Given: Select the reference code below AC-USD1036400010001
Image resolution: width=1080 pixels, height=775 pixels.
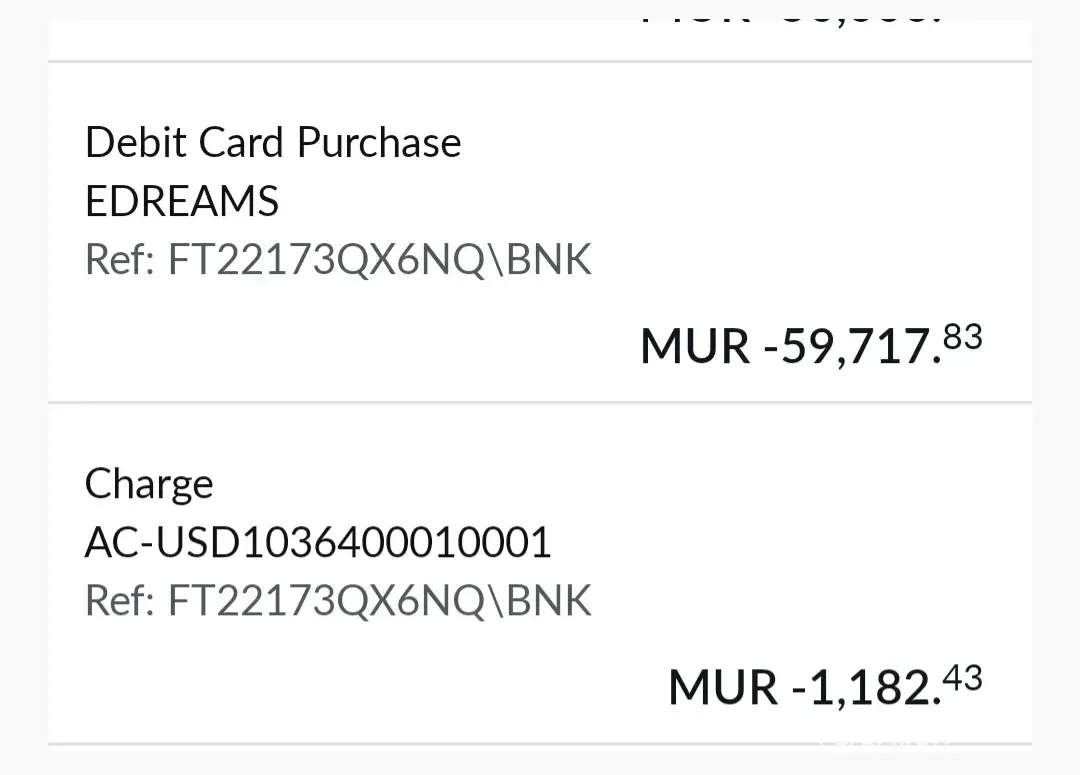Looking at the screenshot, I should (380, 601).
